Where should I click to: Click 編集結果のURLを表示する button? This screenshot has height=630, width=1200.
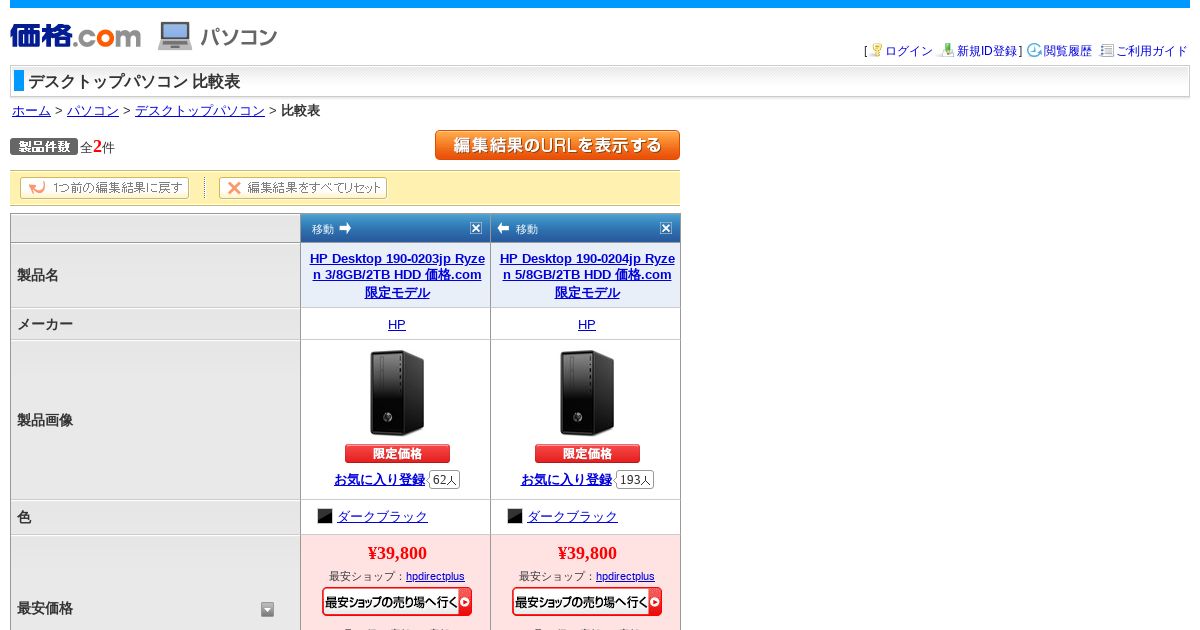[x=557, y=145]
